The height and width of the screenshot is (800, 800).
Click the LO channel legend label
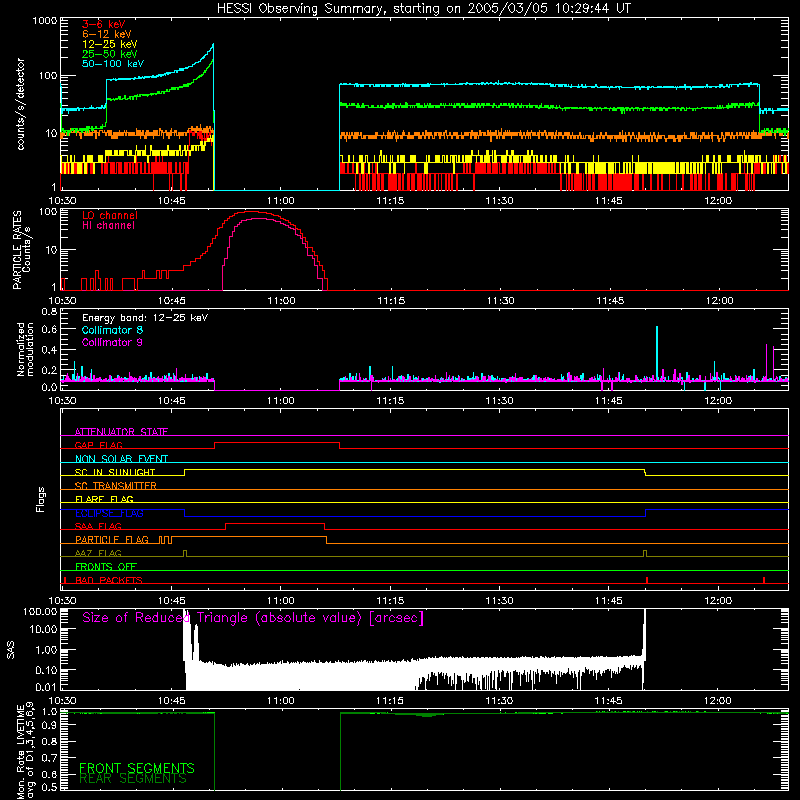coord(109,216)
